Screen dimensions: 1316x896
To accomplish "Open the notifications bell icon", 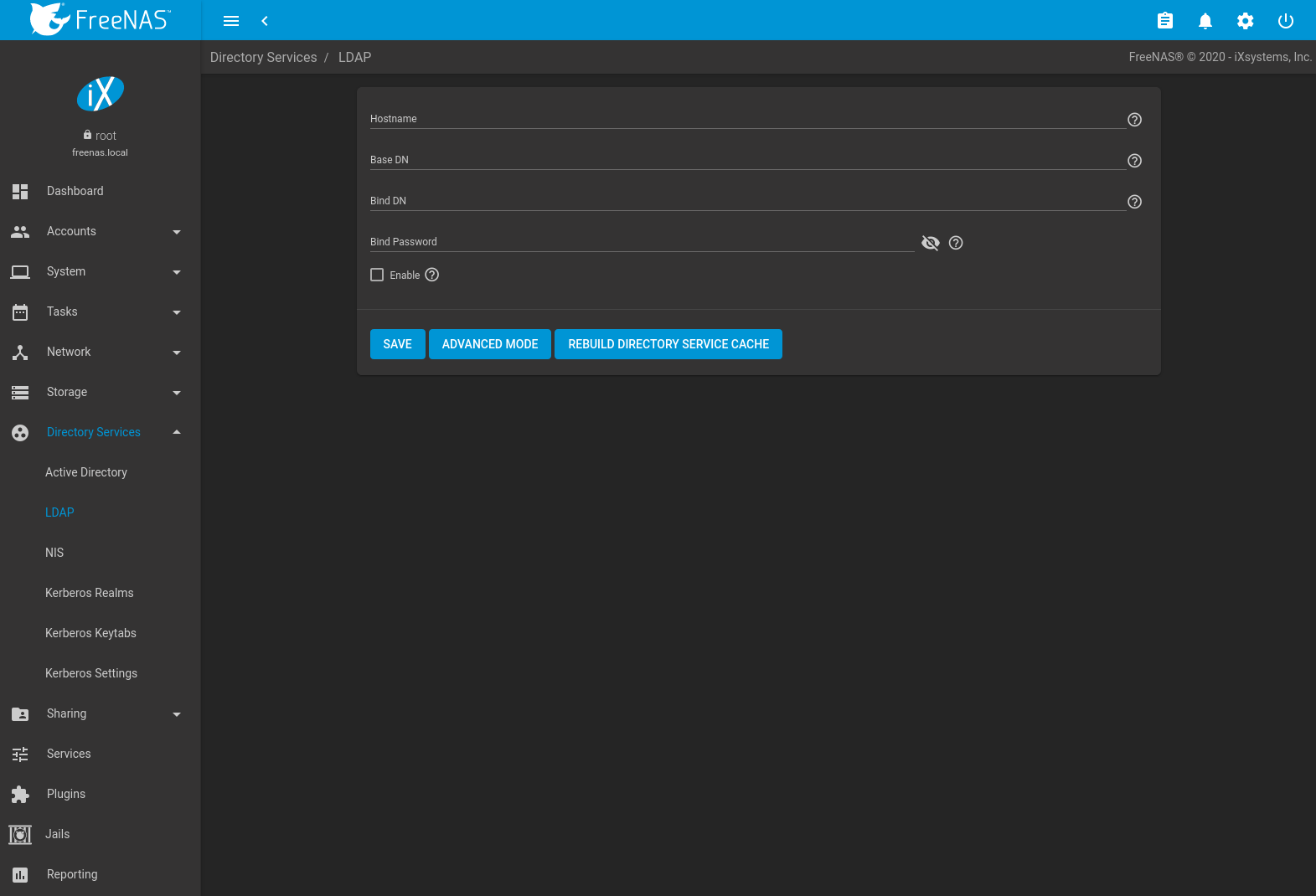I will 1205,21.
